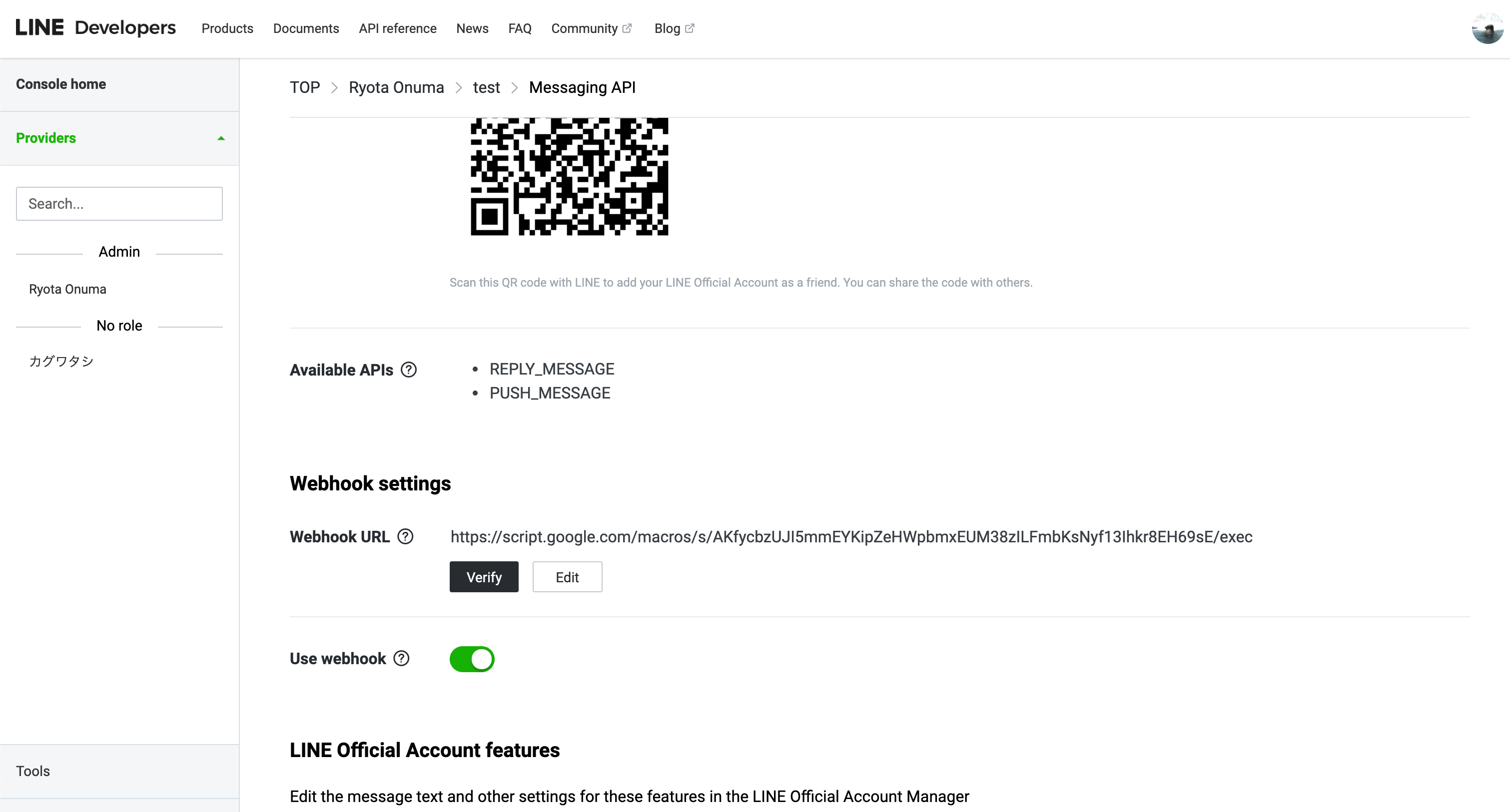Click the Use webhook help icon
The image size is (1510, 812).
pos(401,658)
